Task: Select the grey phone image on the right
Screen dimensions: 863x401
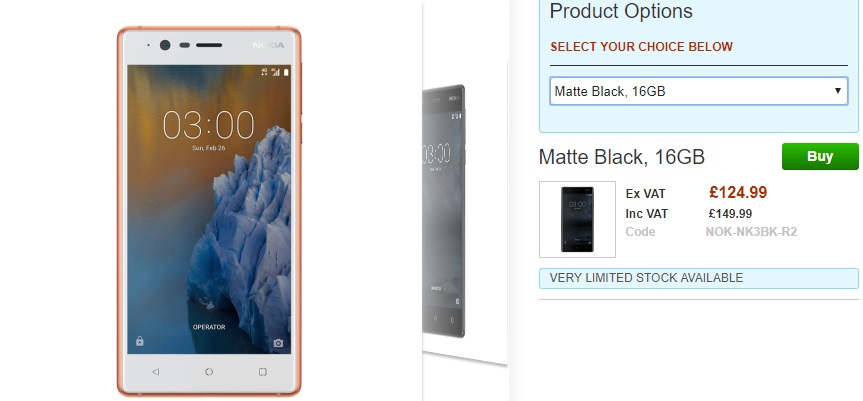Action: coord(444,211)
